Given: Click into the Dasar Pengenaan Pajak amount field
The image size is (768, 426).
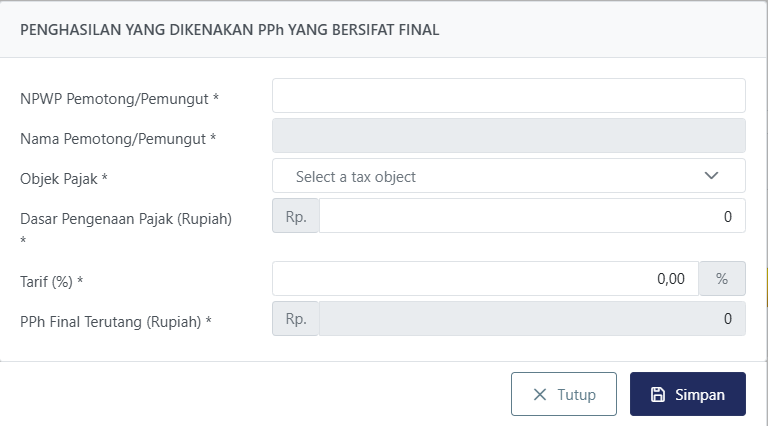Looking at the screenshot, I should (530, 216).
